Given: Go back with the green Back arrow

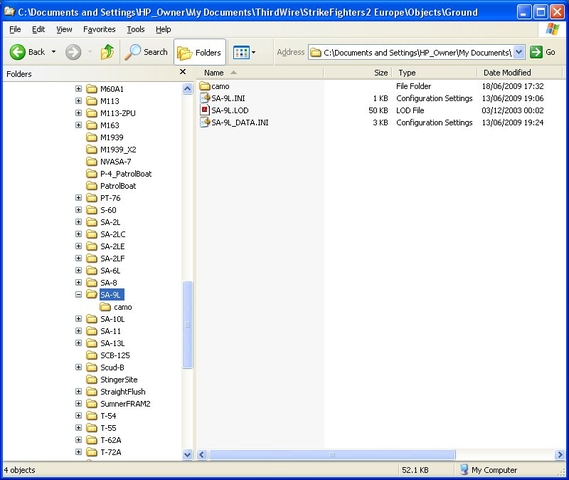Looking at the screenshot, I should click(17, 52).
